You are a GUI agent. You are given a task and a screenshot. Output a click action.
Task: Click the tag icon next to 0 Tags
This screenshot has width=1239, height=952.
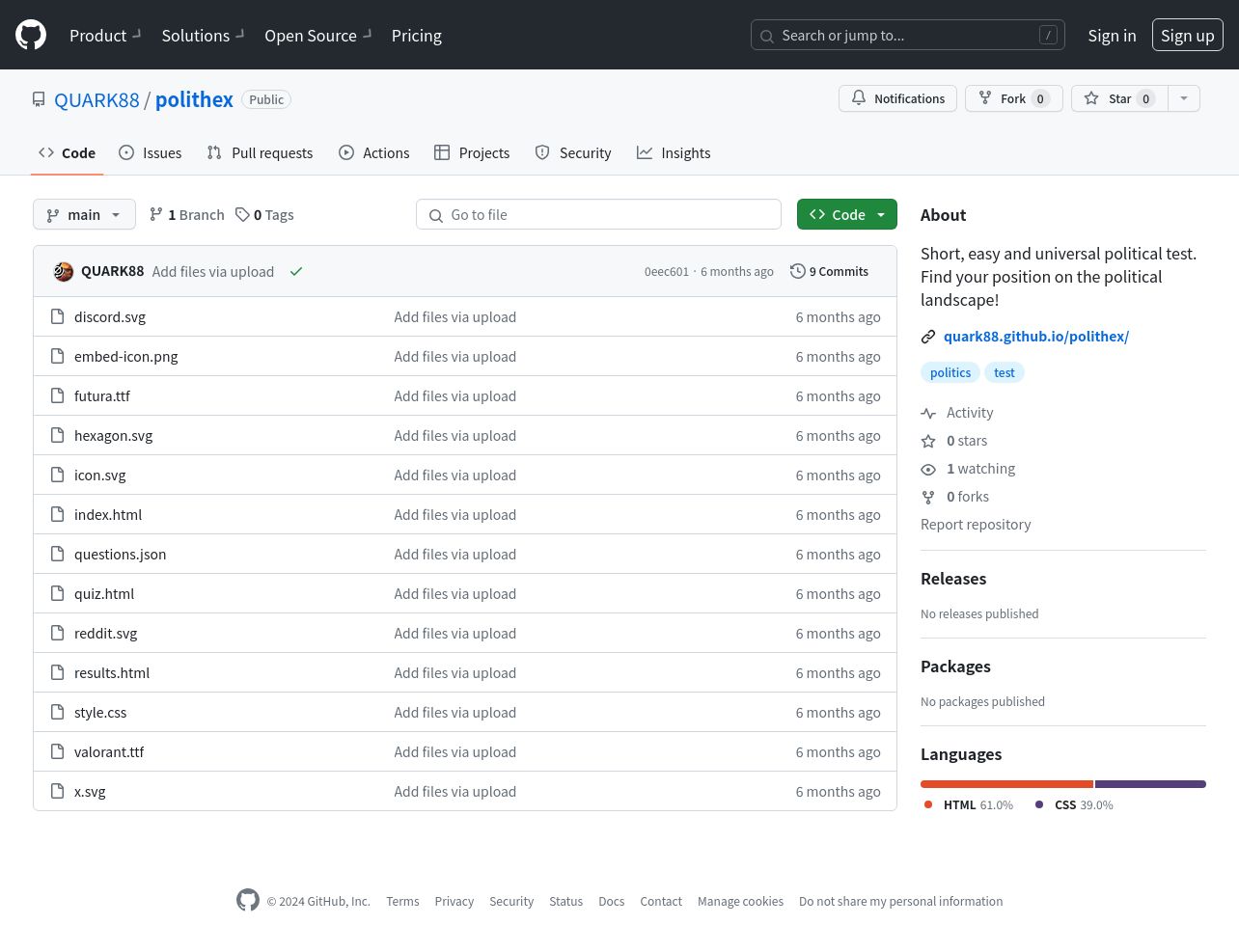click(x=242, y=214)
